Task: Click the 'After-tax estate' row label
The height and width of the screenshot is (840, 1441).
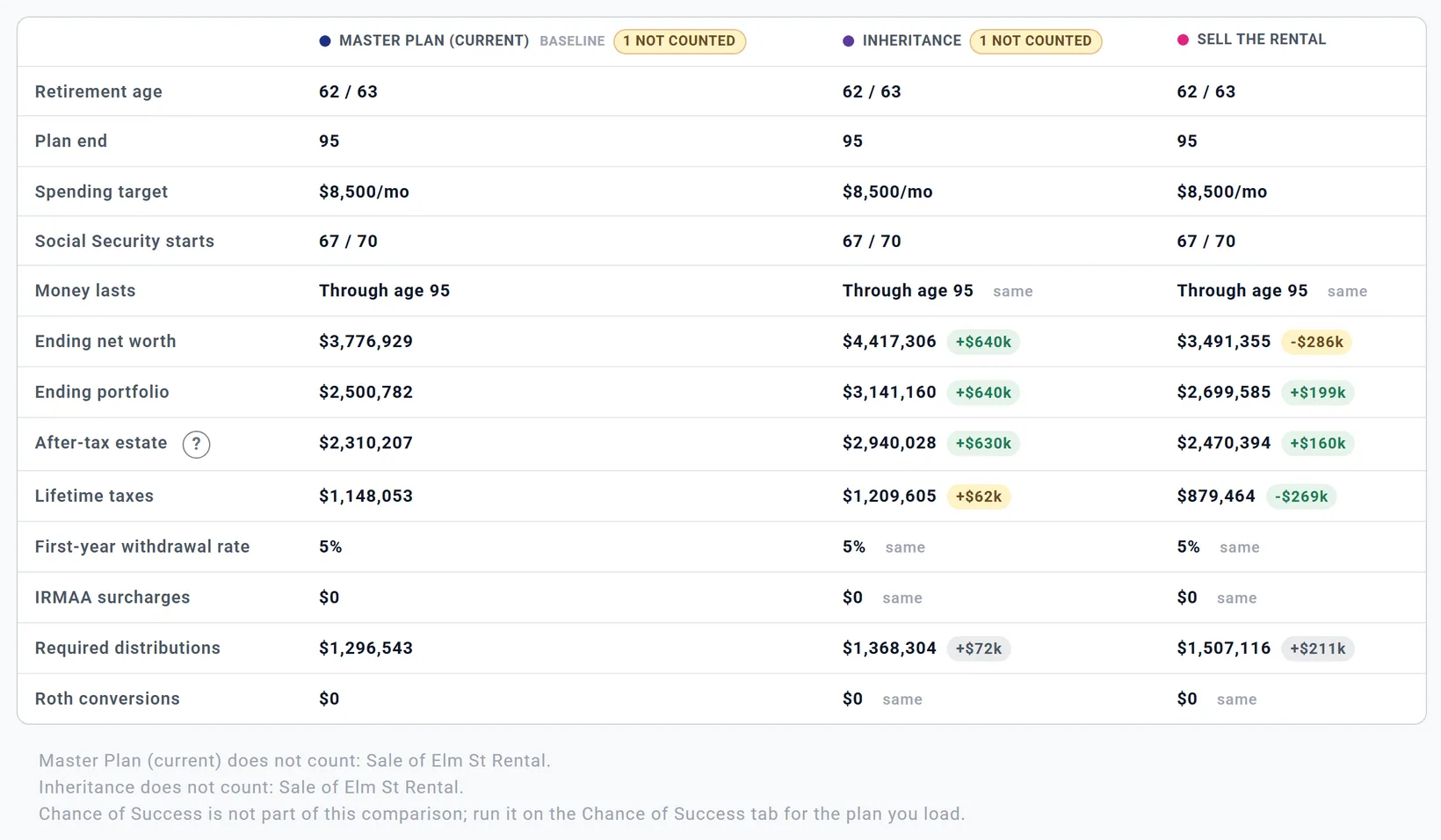Action: 101,443
